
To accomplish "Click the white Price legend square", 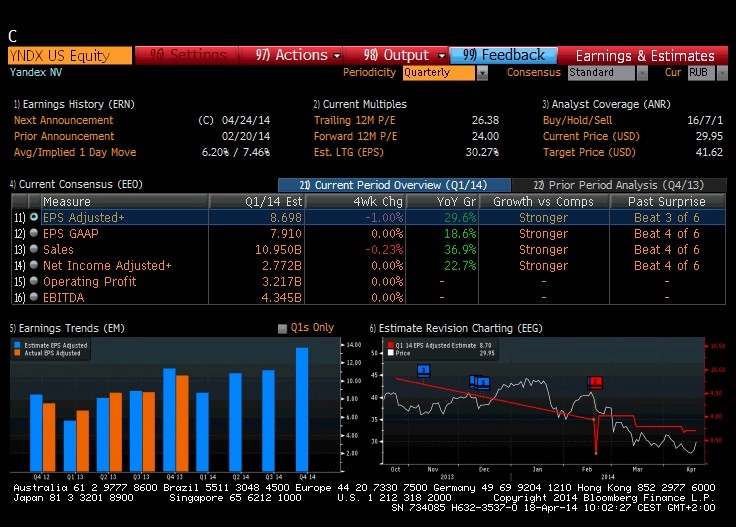I will 391,353.
